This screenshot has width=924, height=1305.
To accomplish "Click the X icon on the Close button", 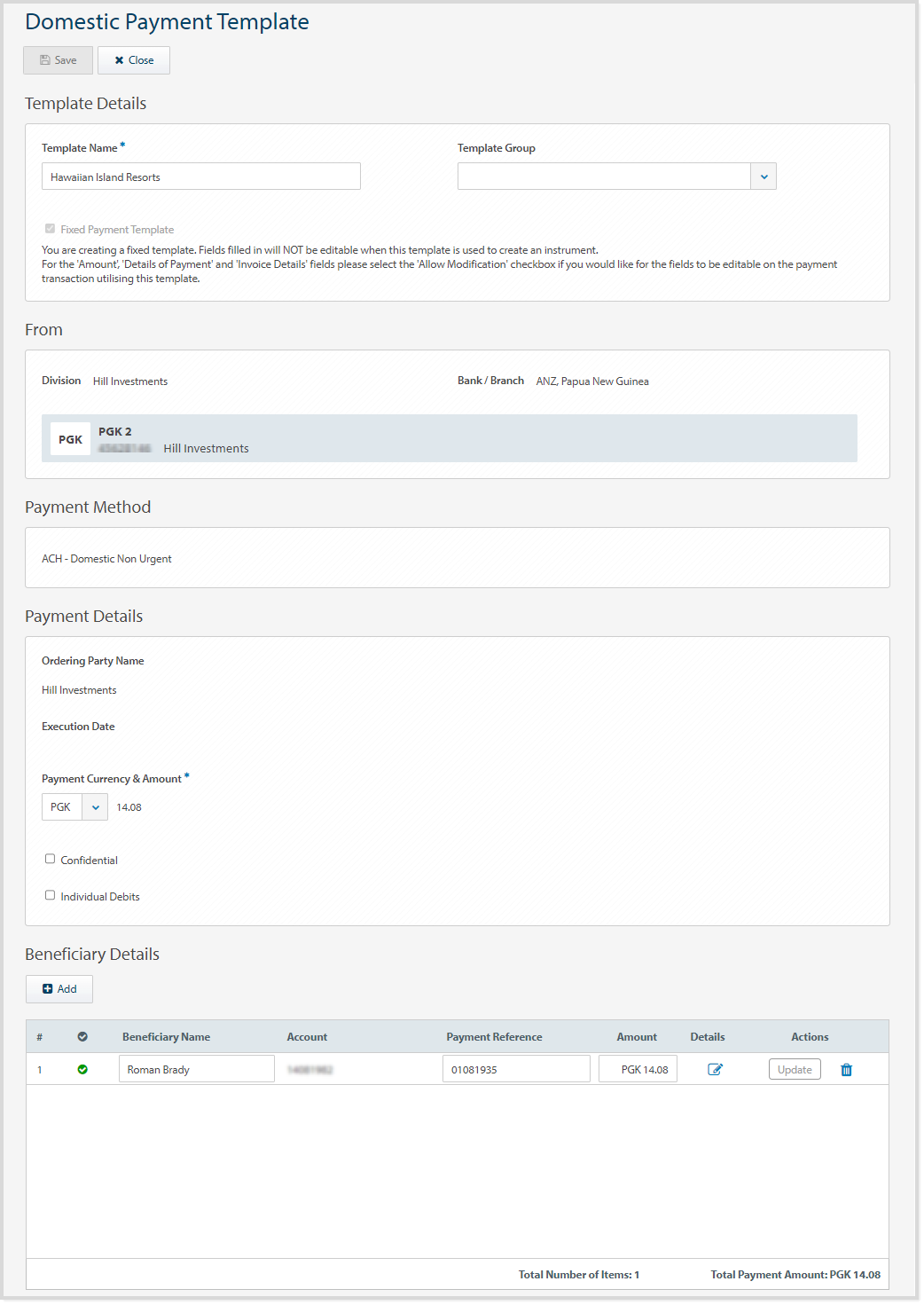I will coord(119,60).
